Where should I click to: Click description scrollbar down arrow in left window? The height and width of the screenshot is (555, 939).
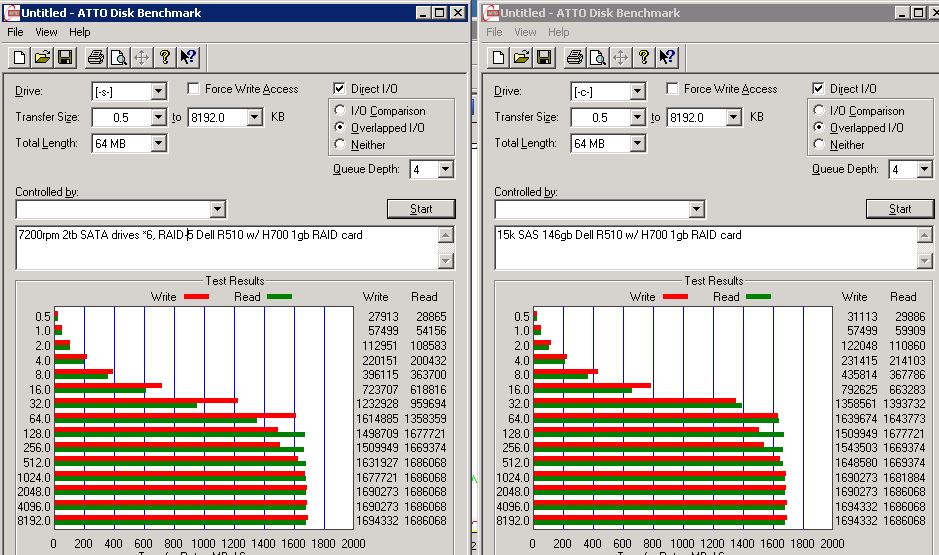(x=446, y=261)
